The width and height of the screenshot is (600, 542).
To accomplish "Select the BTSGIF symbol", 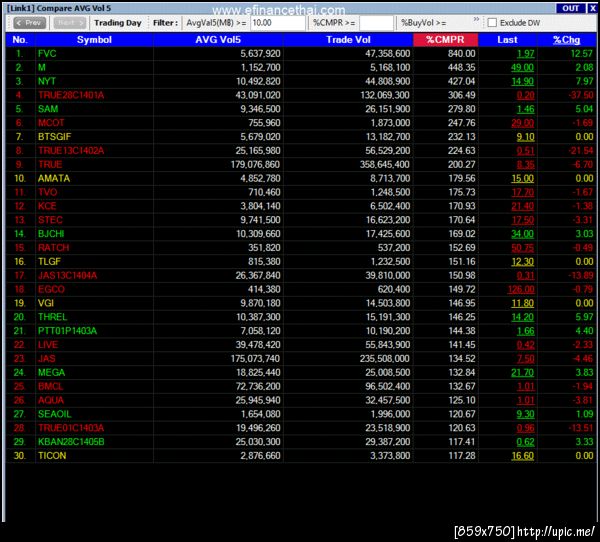I will (x=54, y=137).
